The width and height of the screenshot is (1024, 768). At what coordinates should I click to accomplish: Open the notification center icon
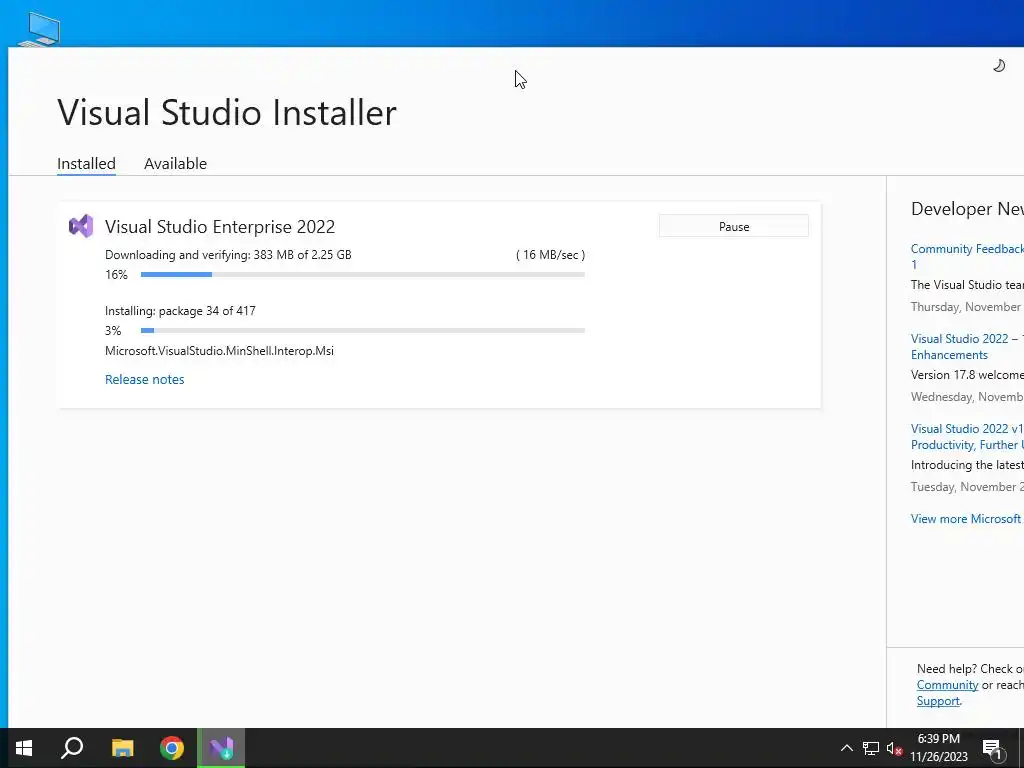992,748
